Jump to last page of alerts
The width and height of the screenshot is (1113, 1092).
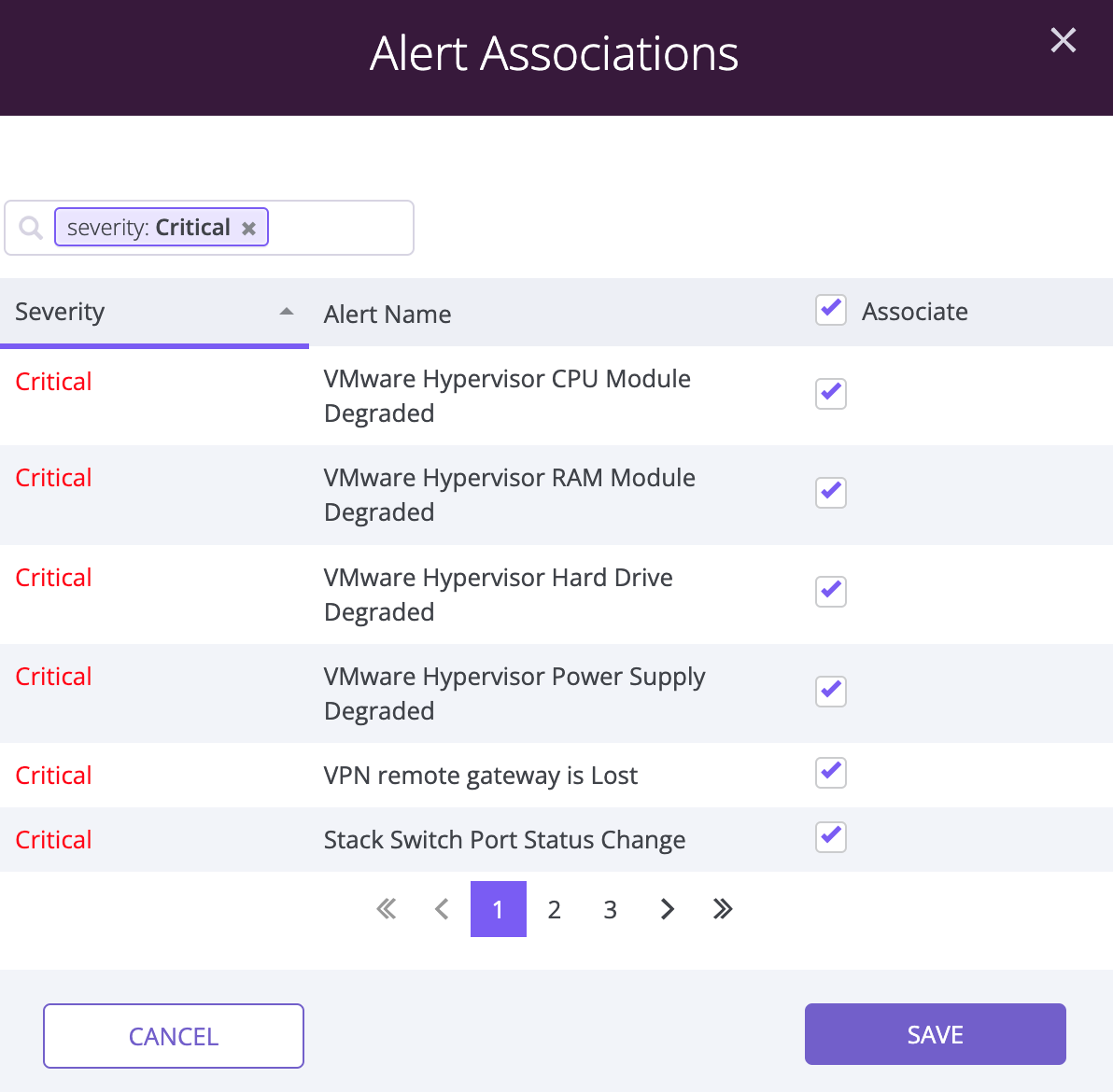(723, 909)
